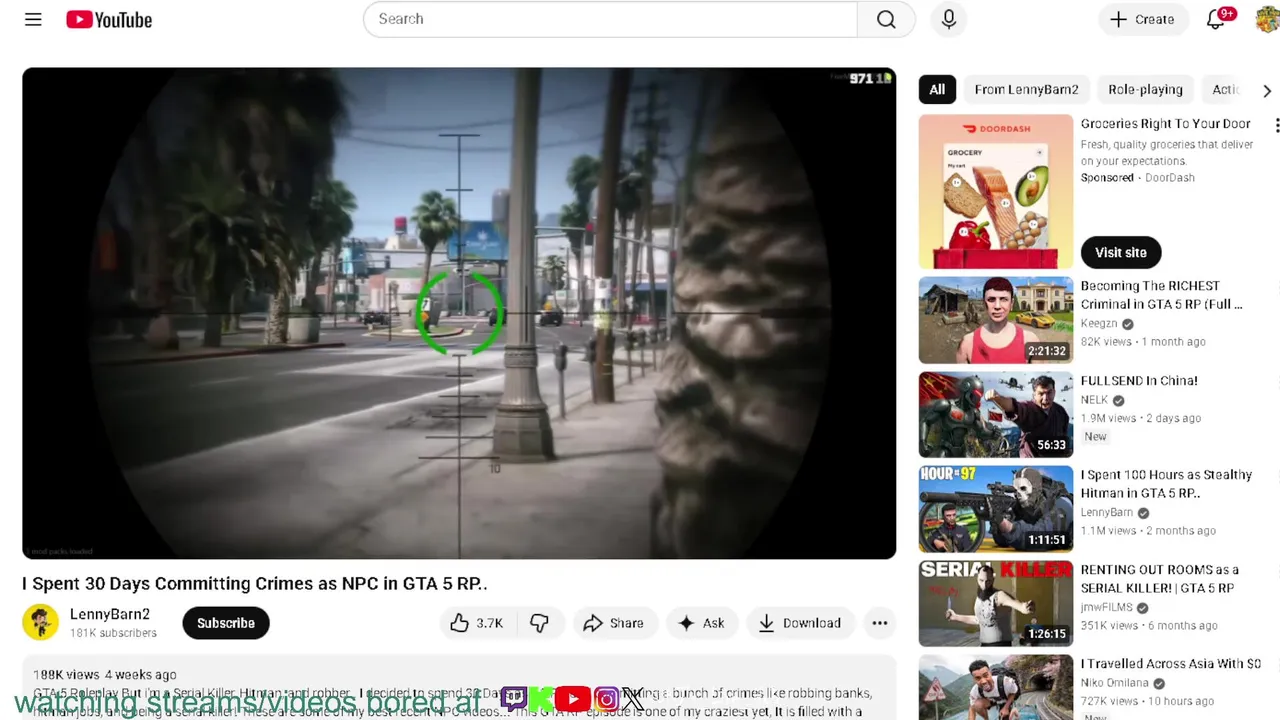Open the LennyBarn2 channel name link
Viewport: 1280px width, 720px height.
[110, 614]
